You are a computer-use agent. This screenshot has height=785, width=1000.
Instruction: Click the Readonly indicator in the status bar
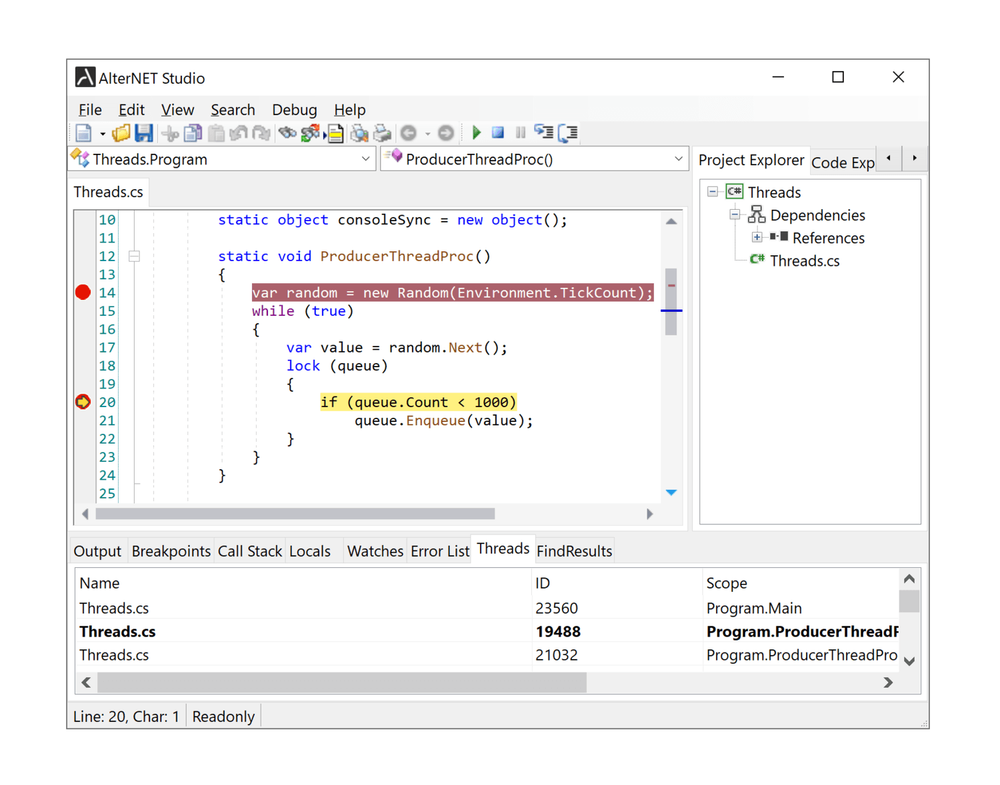pyautogui.click(x=223, y=716)
